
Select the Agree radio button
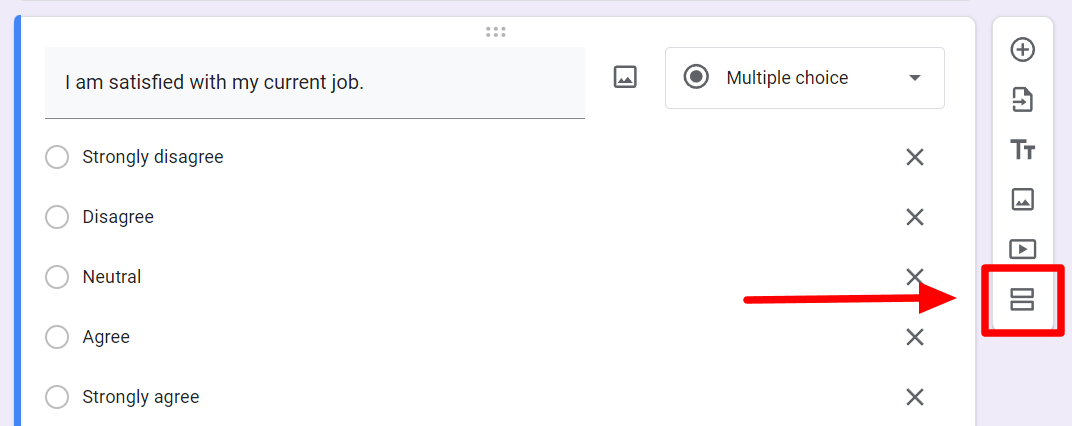click(57, 337)
